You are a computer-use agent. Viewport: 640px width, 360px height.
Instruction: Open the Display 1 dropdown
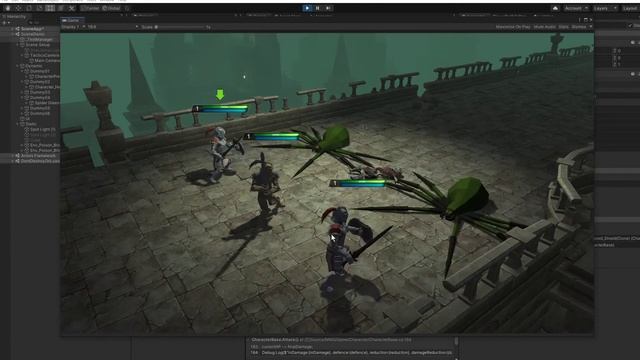pyautogui.click(x=73, y=27)
